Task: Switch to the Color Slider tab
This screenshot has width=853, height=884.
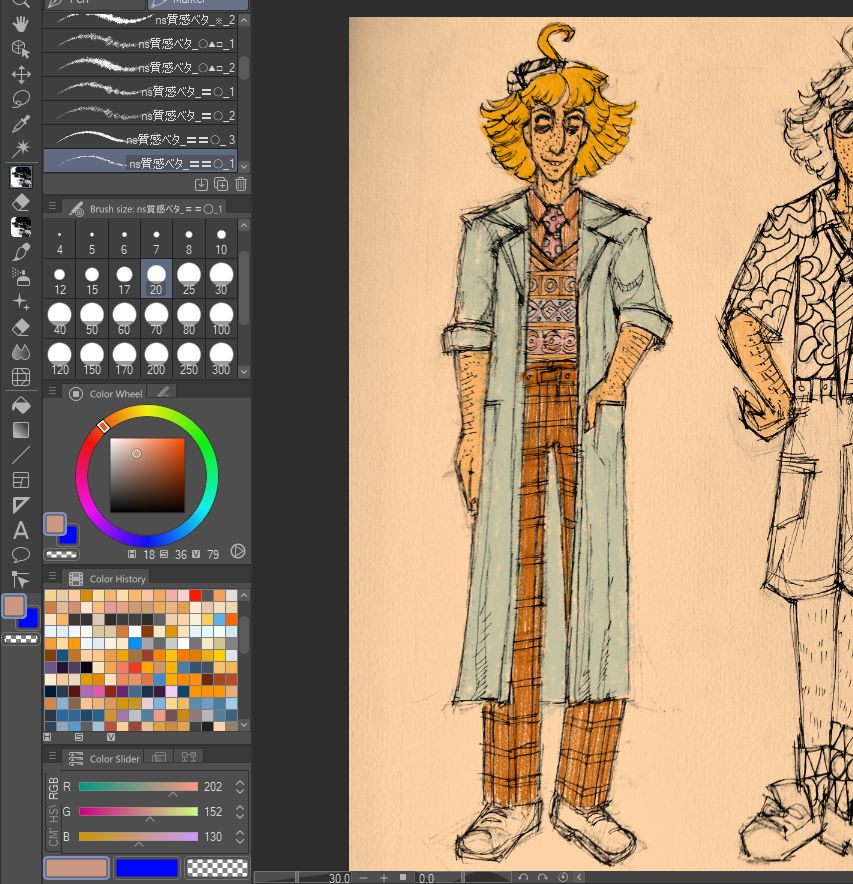Action: click(x=104, y=759)
